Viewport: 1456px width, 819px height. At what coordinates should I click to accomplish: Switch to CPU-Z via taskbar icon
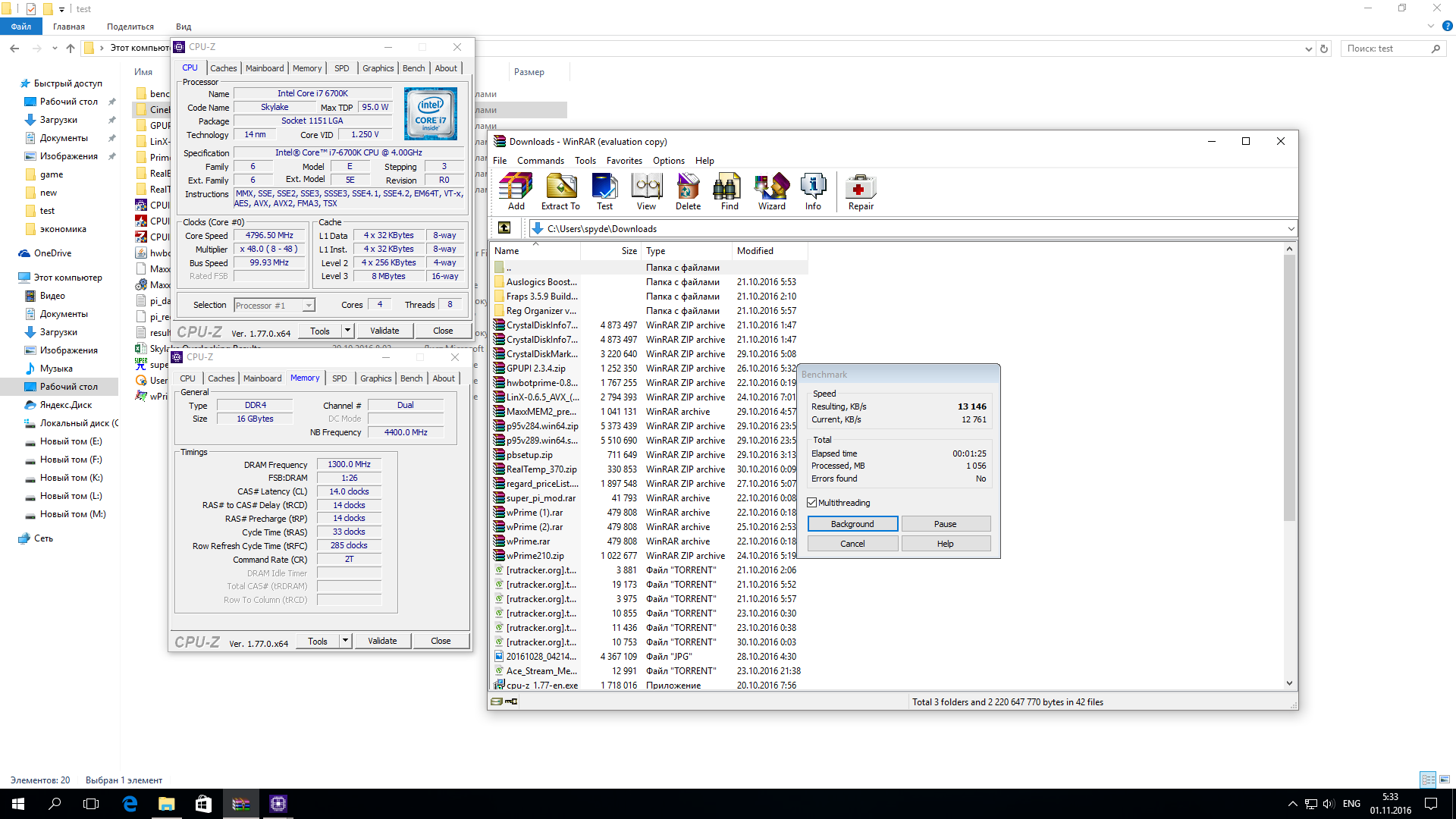point(278,804)
